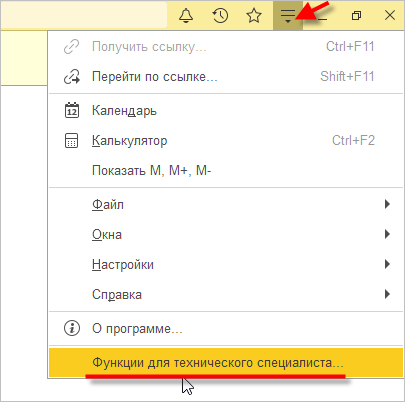Viewport: 405px width, 402px height.
Task: Toggle the service and settings menu button
Action: pyautogui.click(x=288, y=15)
